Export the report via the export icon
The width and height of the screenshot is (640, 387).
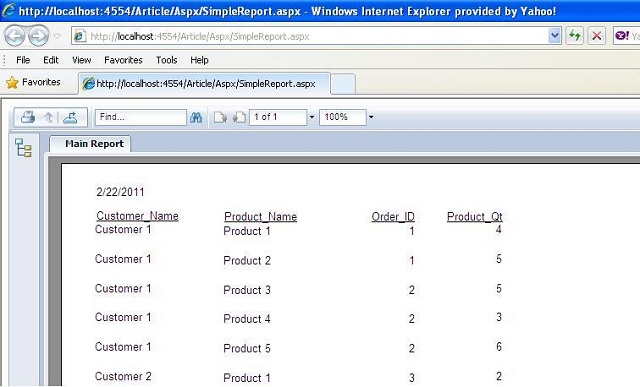[x=70, y=117]
